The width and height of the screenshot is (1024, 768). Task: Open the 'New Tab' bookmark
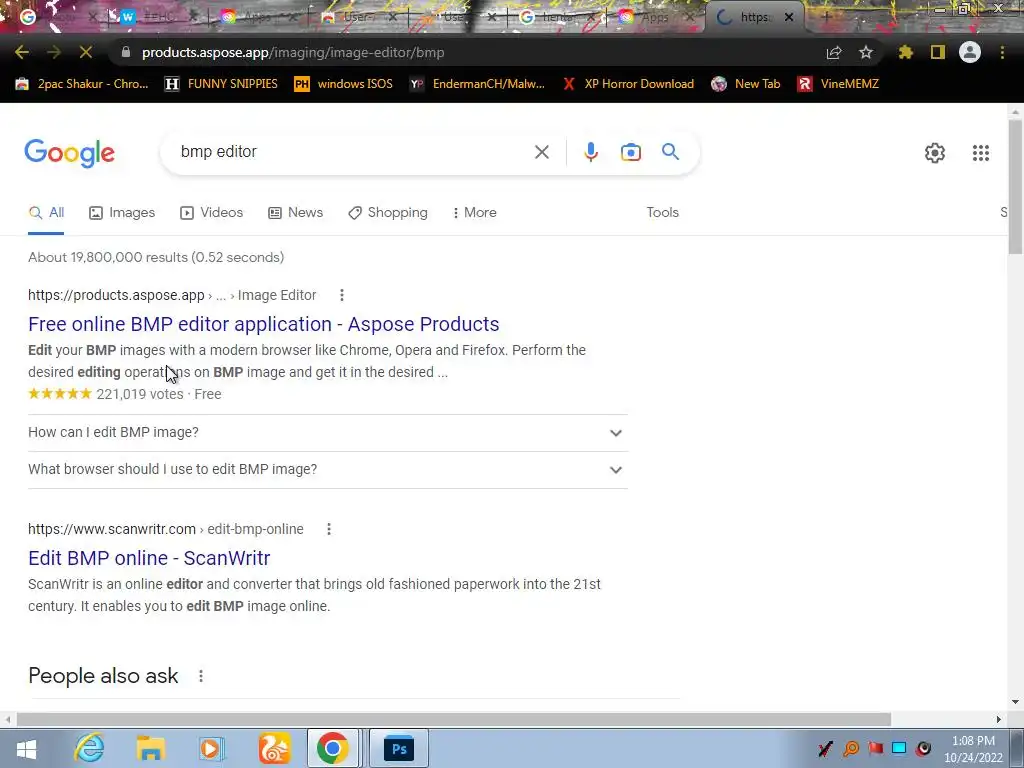pos(746,84)
